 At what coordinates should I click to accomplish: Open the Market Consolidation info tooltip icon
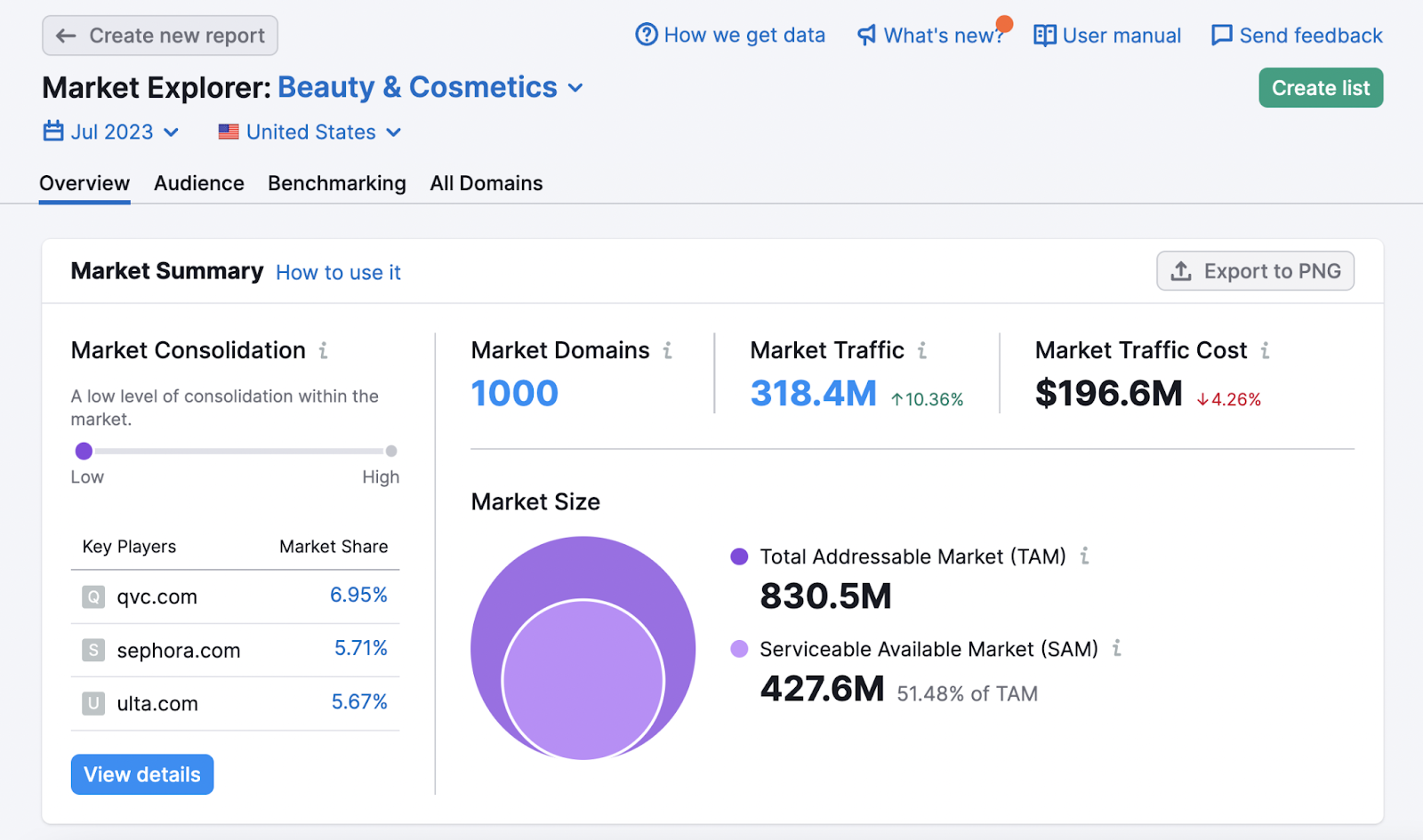click(321, 350)
